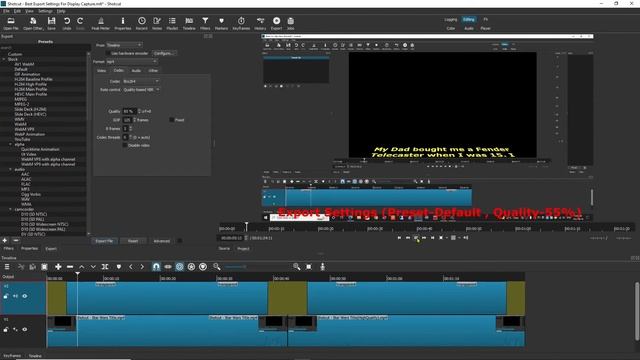The width and height of the screenshot is (640, 360).
Task: Show the Playlist panel
Action: [x=172, y=23]
